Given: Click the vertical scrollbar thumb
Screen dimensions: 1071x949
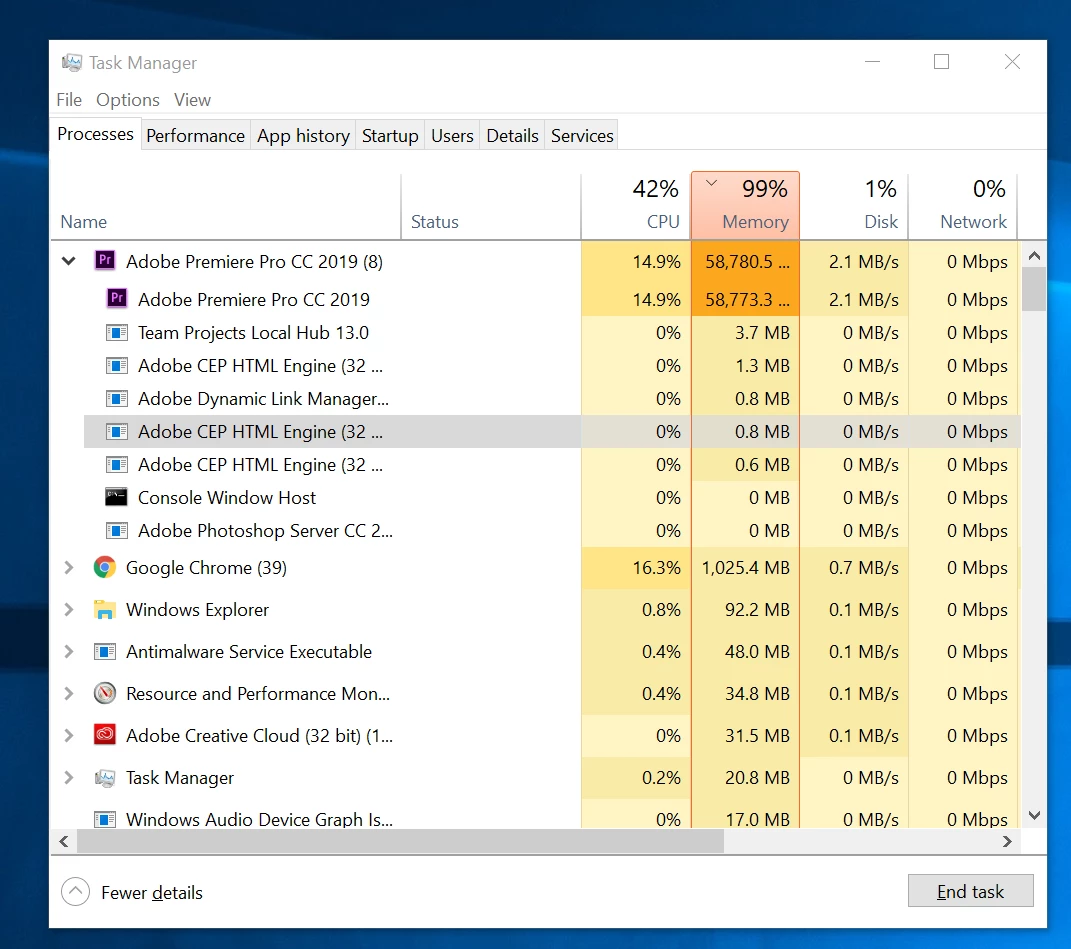Looking at the screenshot, I should click(x=1034, y=289).
